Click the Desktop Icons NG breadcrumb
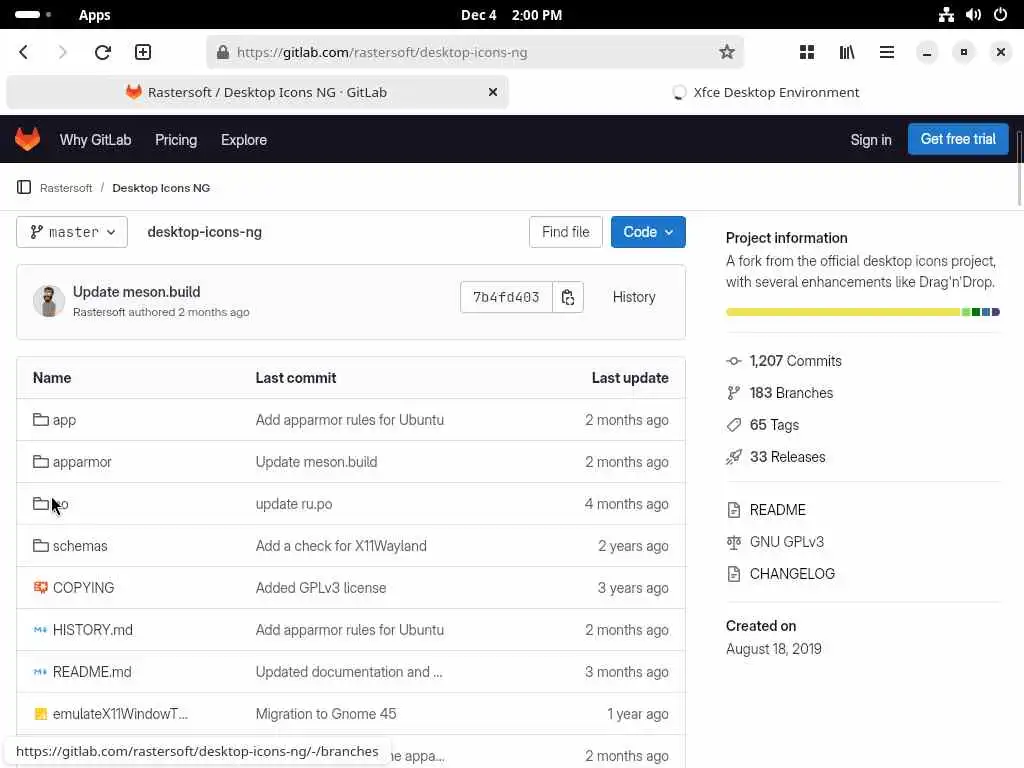The image size is (1024, 768). pyautogui.click(x=161, y=188)
